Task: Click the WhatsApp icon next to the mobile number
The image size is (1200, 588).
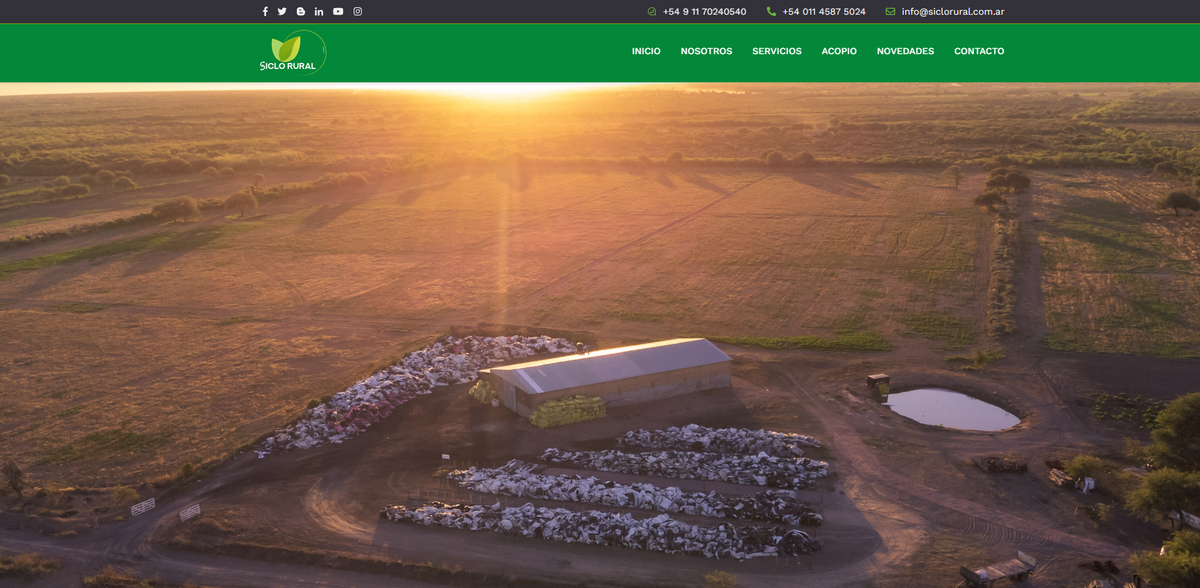Action: (650, 11)
